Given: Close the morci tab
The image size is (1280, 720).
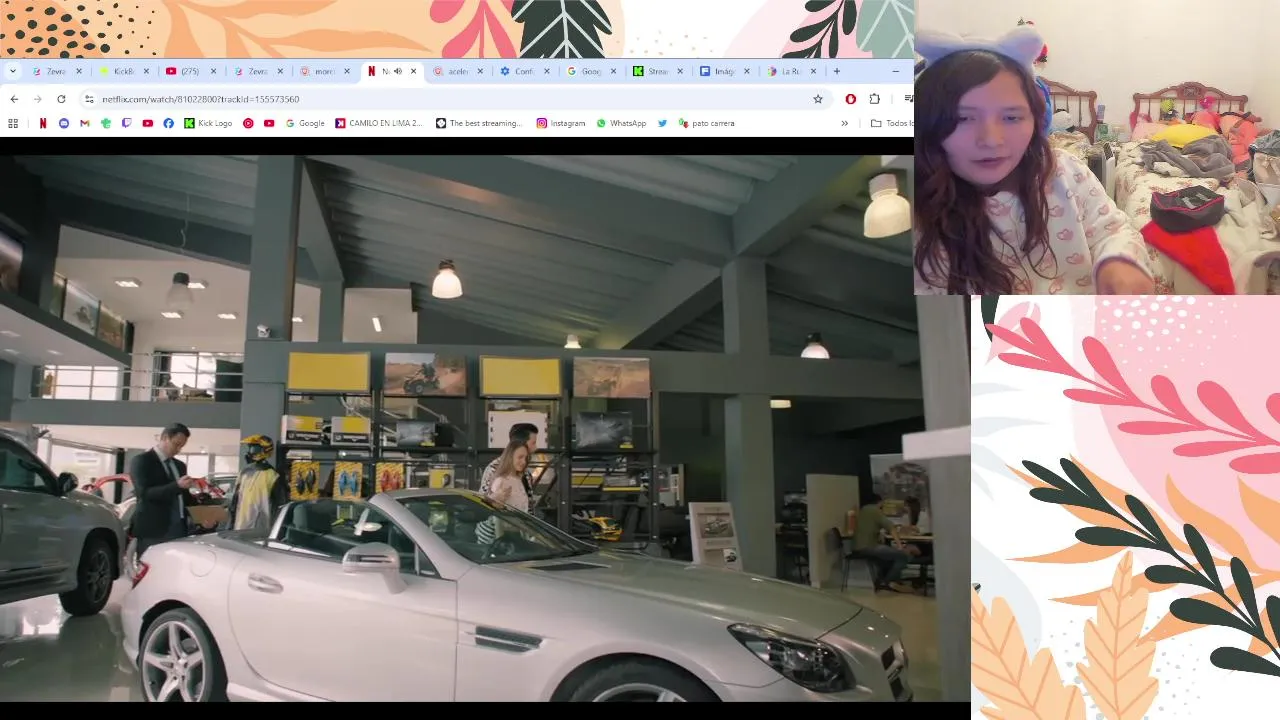Looking at the screenshot, I should click(x=347, y=71).
